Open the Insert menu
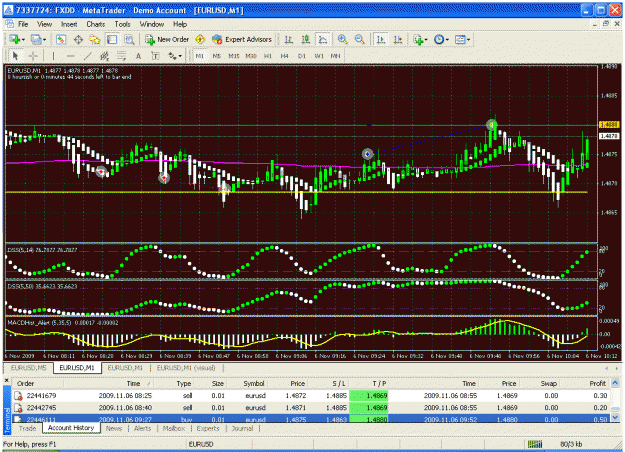Image resolution: width=625 pixels, height=452 pixels. pos(69,24)
